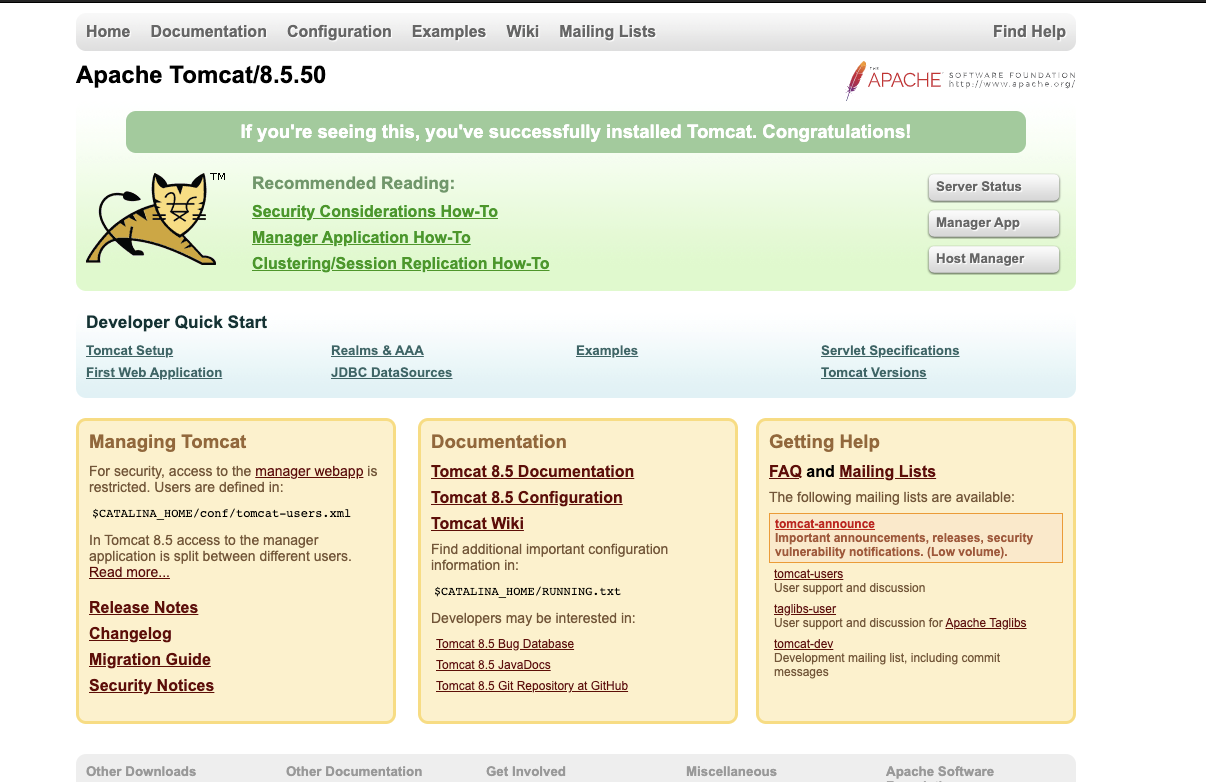
Task: Open the Realms & AAA link
Action: coord(377,350)
